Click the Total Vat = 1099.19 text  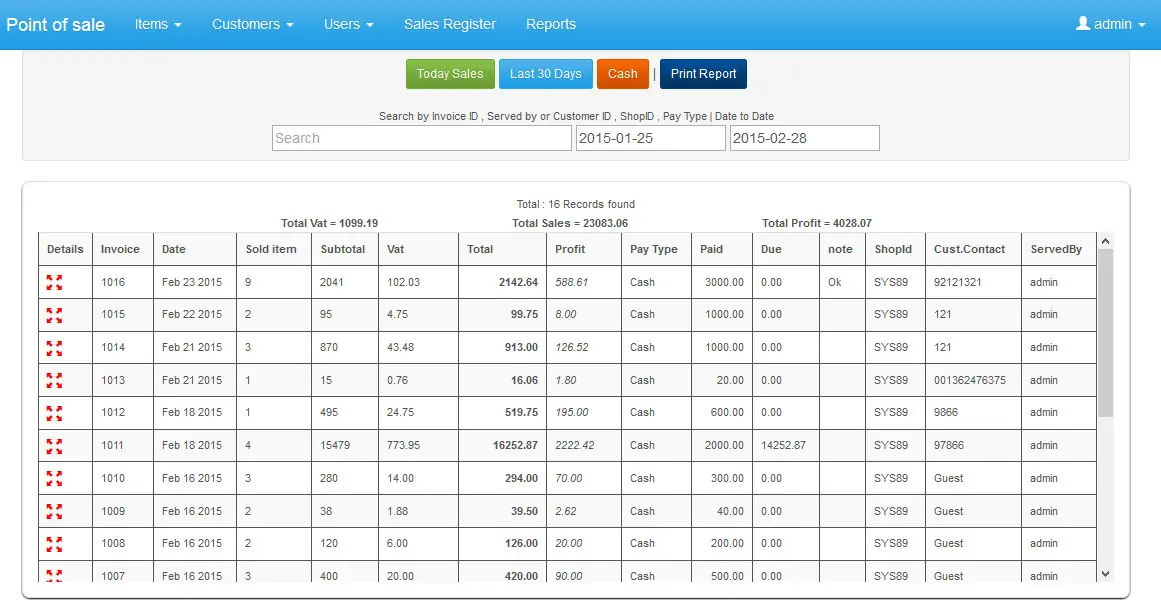pyautogui.click(x=329, y=223)
